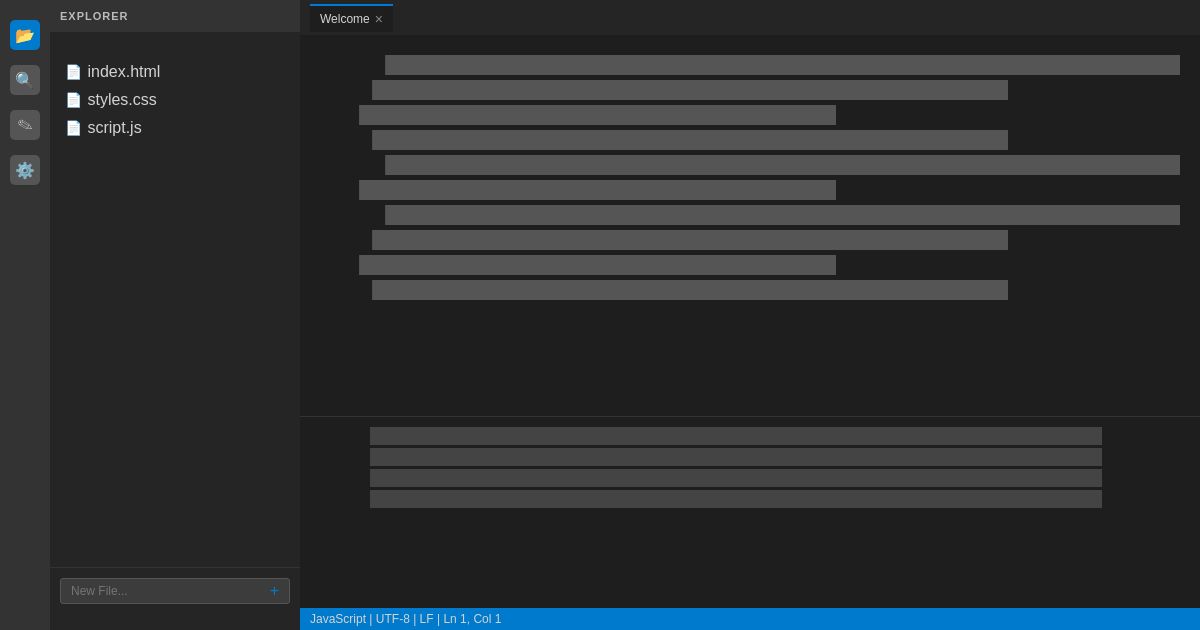Change the JavaScript language mode indicator
Screen dimensions: 1200x630
[338, 619]
